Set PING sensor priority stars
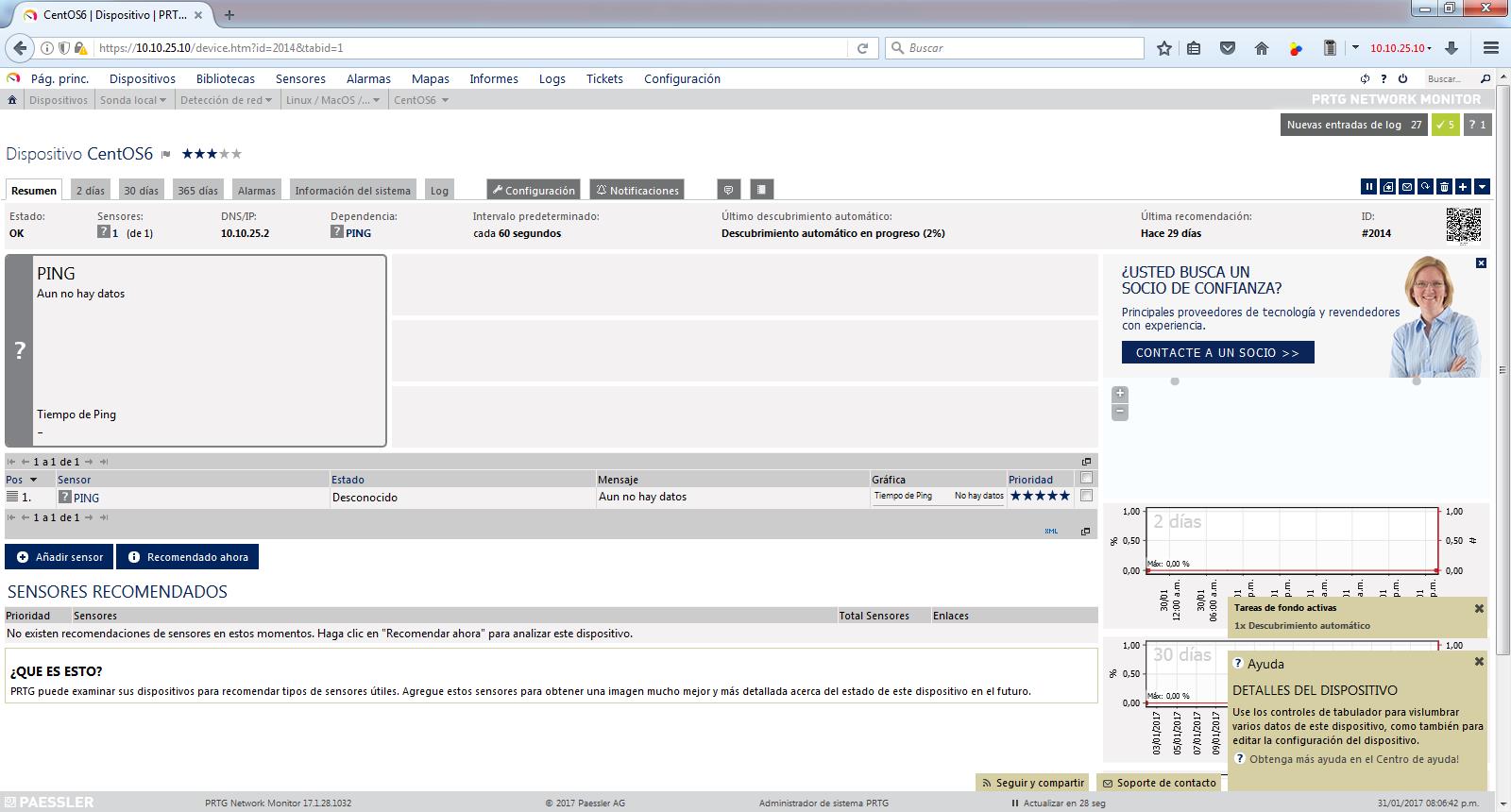Screen dimensions: 1511x812 tap(1040, 496)
